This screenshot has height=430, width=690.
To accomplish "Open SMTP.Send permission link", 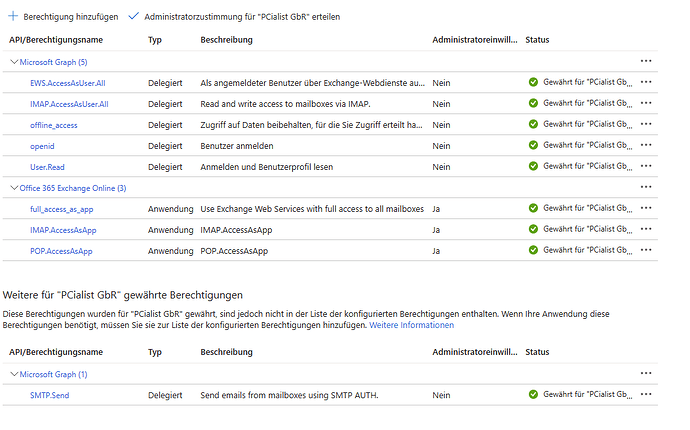I will click(x=50, y=395).
